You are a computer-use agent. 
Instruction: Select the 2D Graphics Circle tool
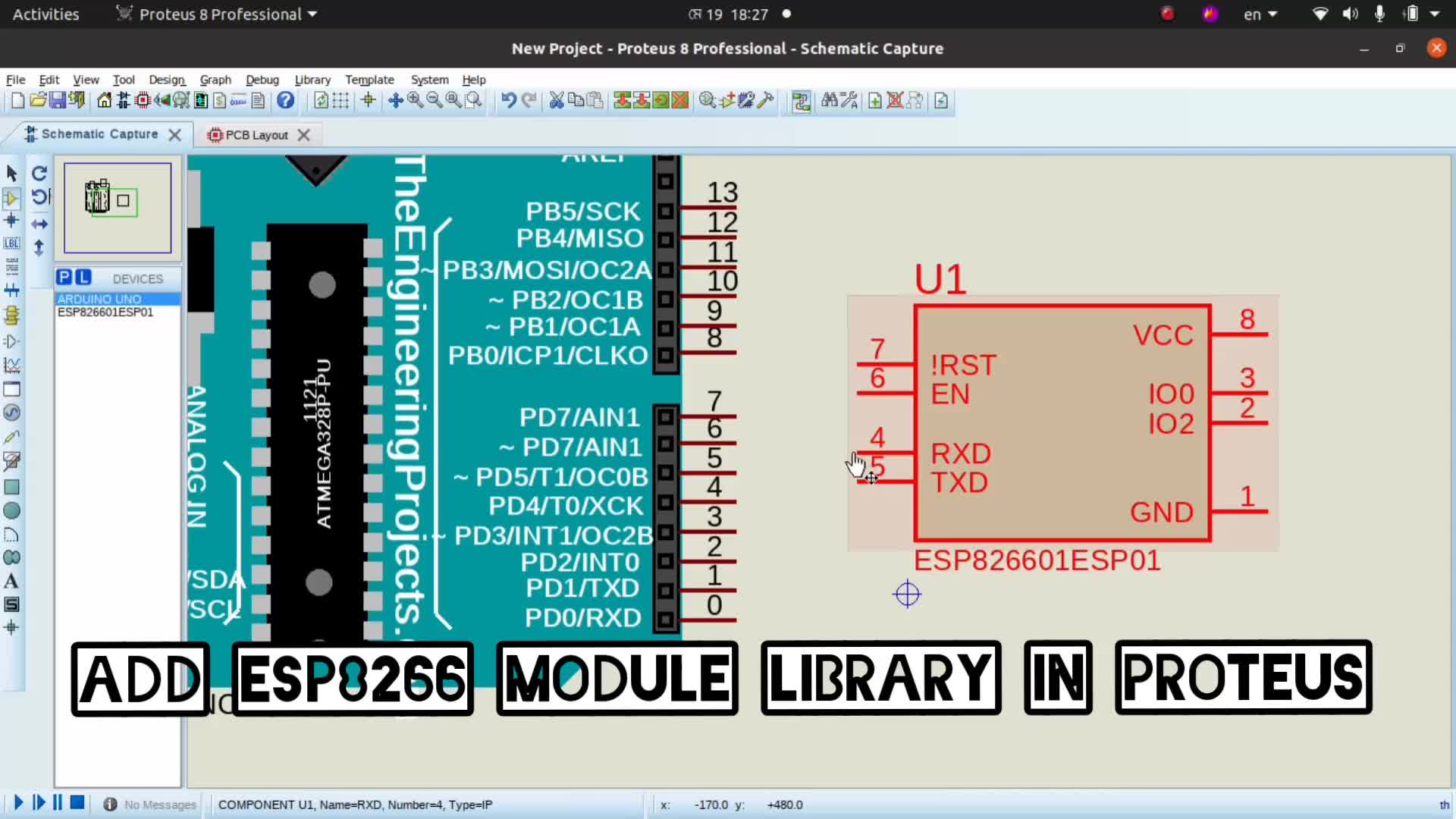pos(11,510)
